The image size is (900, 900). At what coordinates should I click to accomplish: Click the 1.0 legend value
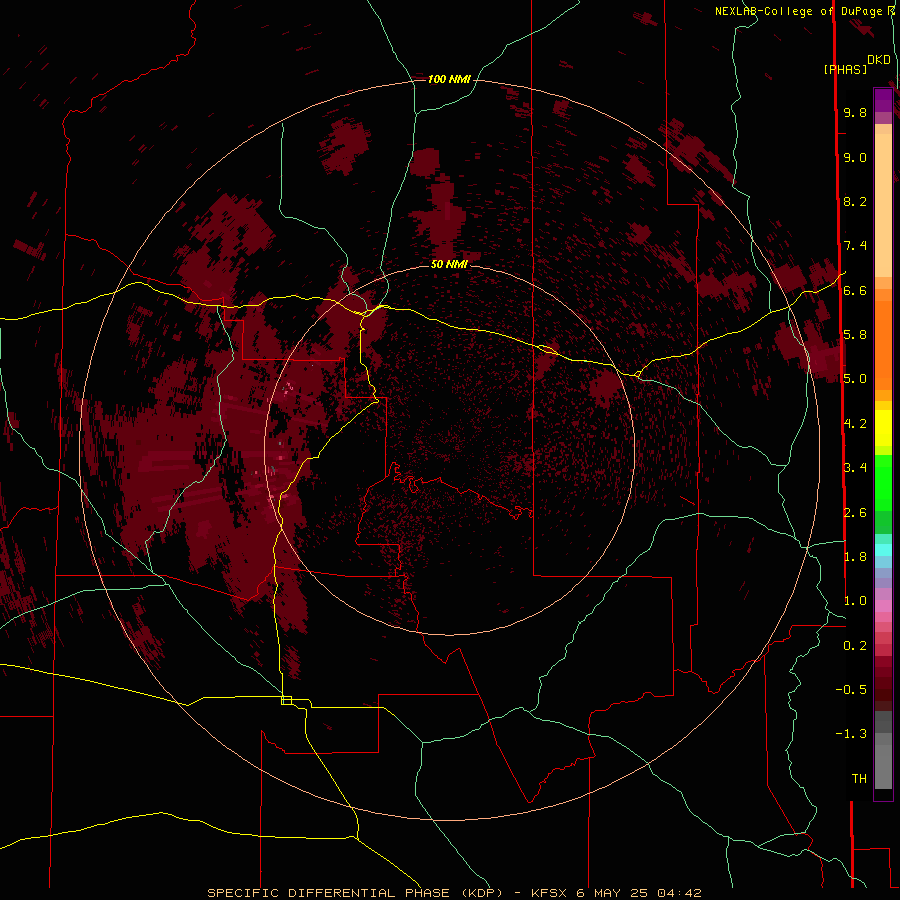click(855, 601)
